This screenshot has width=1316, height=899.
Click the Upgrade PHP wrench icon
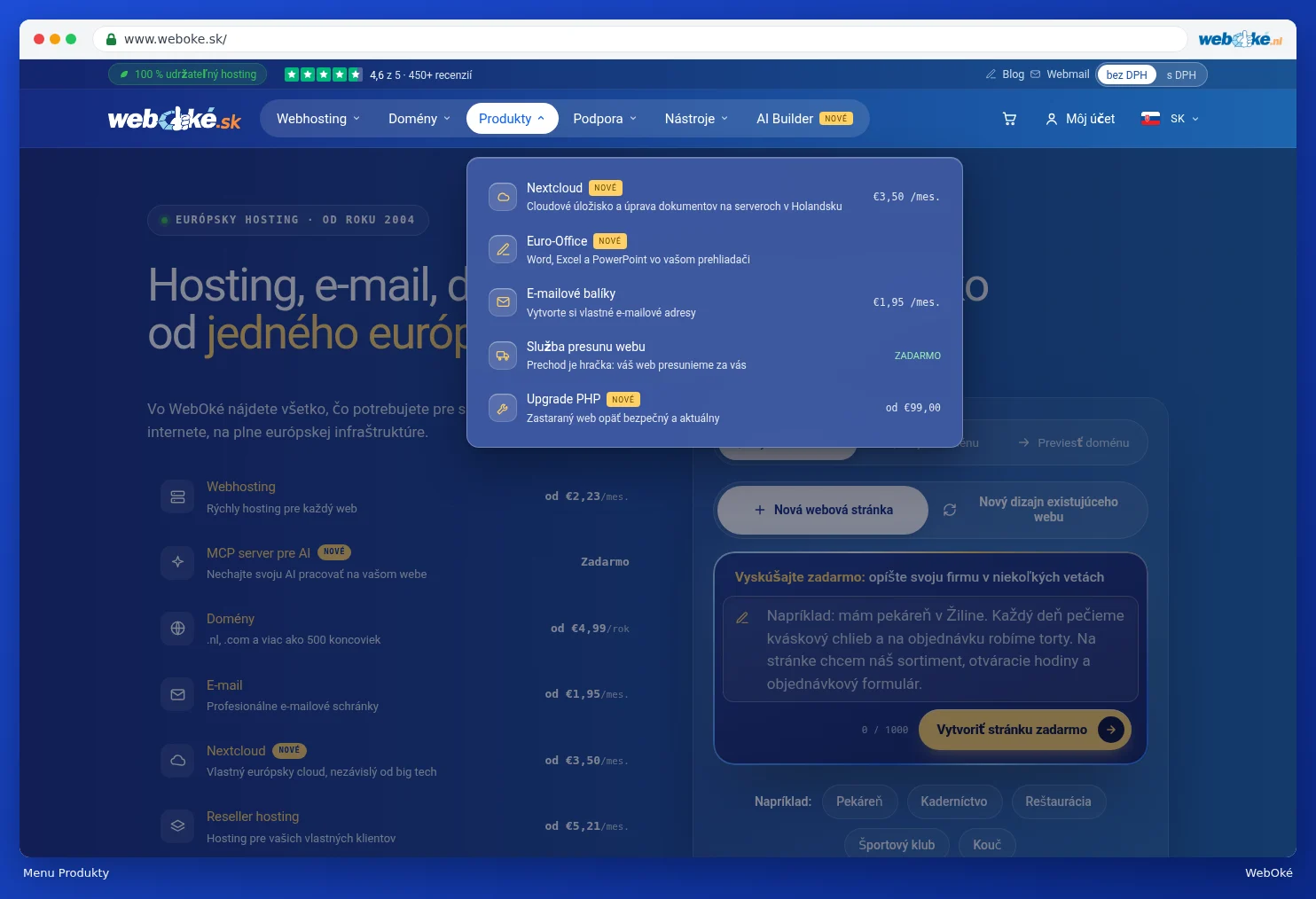(503, 408)
